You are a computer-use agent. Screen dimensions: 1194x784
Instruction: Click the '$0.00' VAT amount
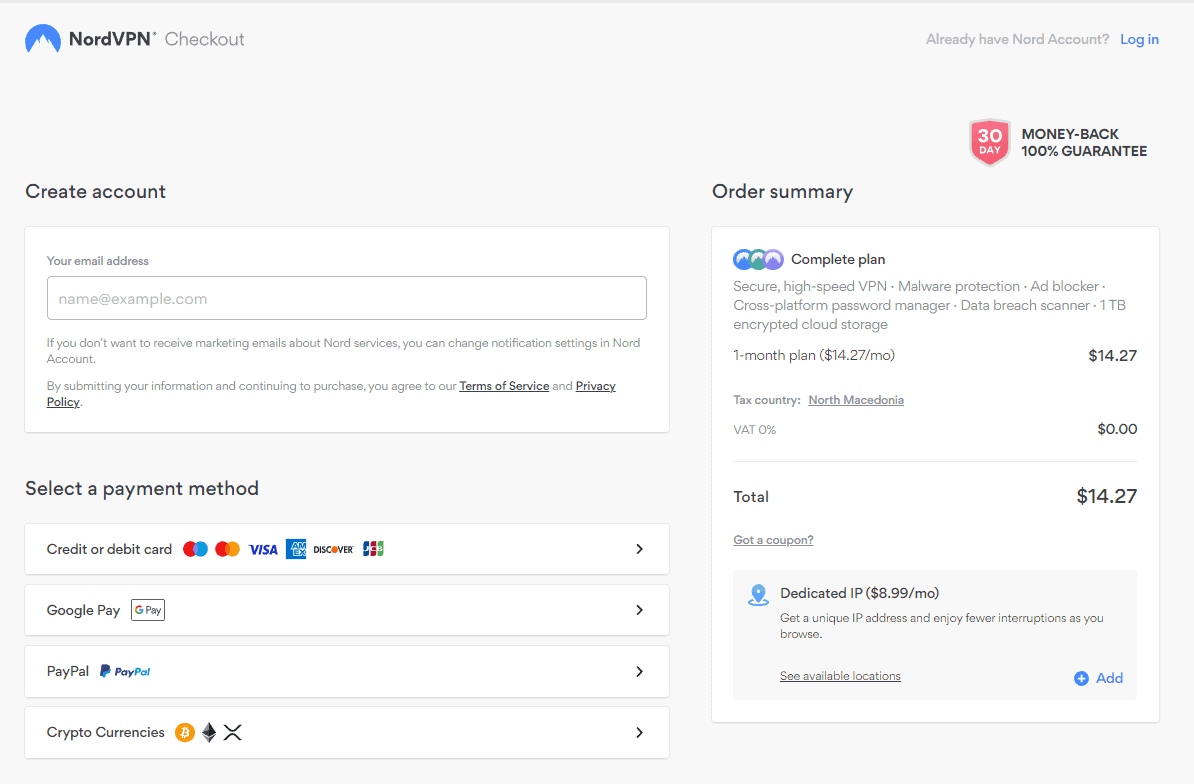click(1117, 429)
